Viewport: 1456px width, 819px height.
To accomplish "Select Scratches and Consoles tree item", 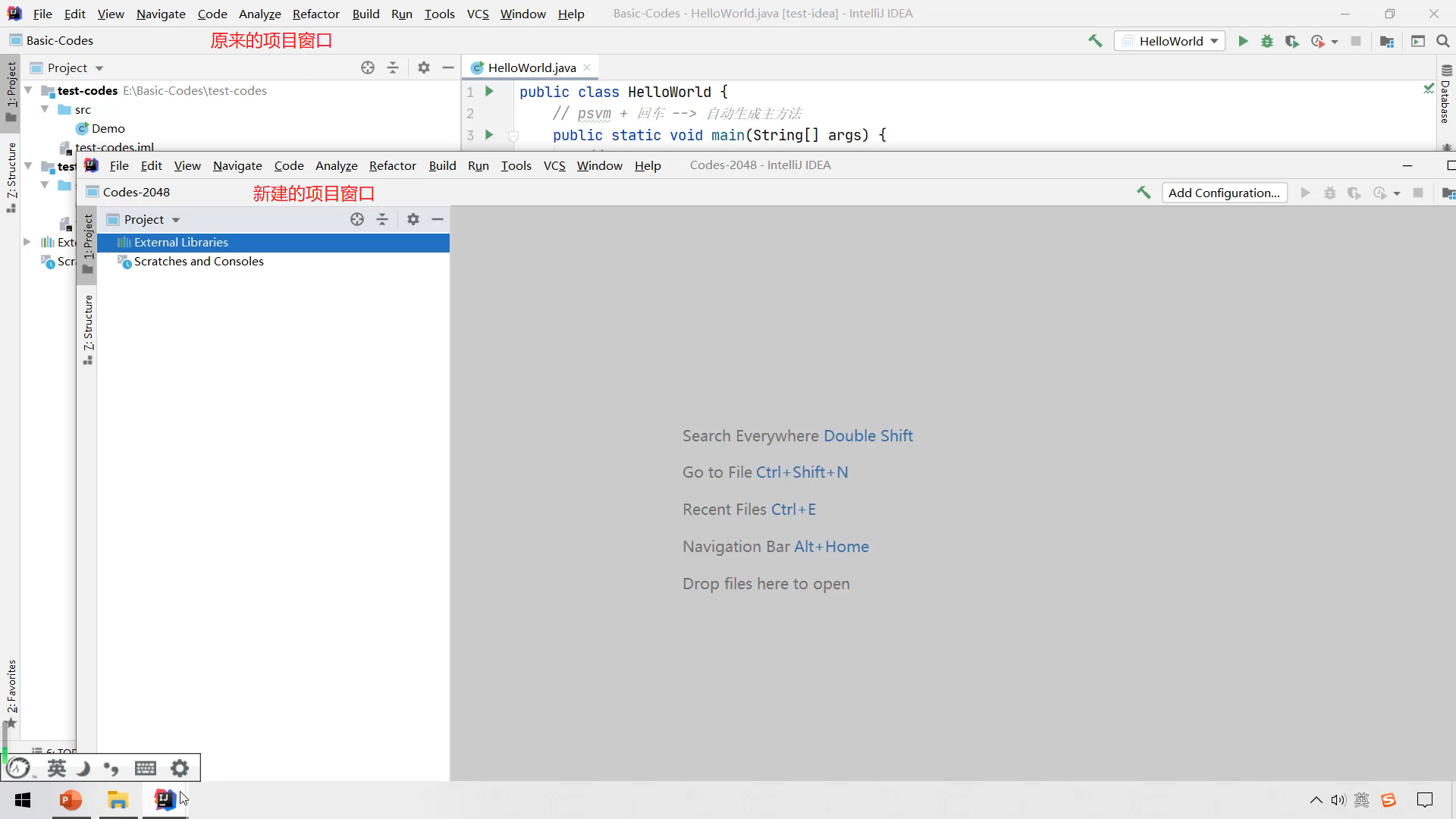I will click(x=199, y=261).
